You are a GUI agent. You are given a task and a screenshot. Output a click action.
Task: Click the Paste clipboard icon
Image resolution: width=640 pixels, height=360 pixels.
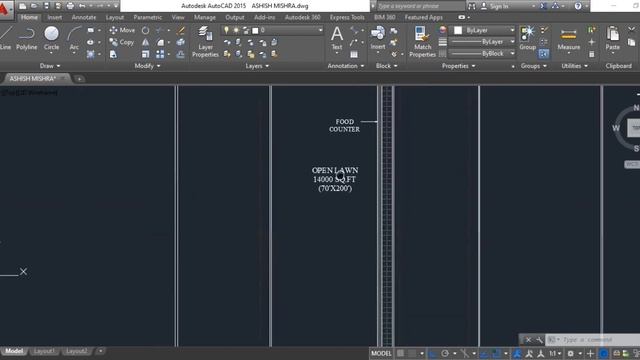click(x=612, y=38)
